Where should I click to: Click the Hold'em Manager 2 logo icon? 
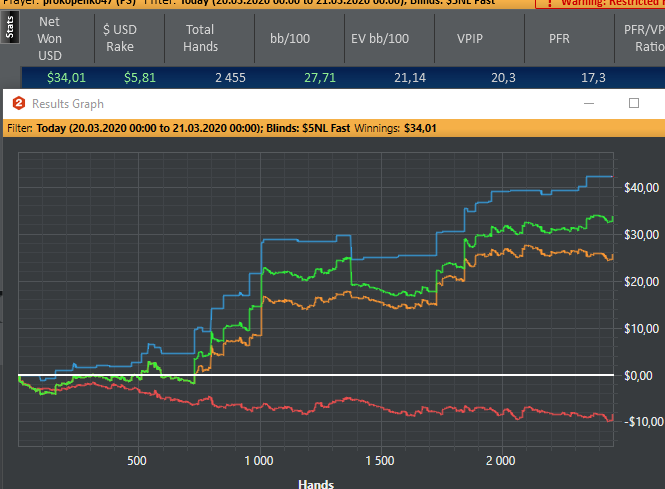[19, 103]
